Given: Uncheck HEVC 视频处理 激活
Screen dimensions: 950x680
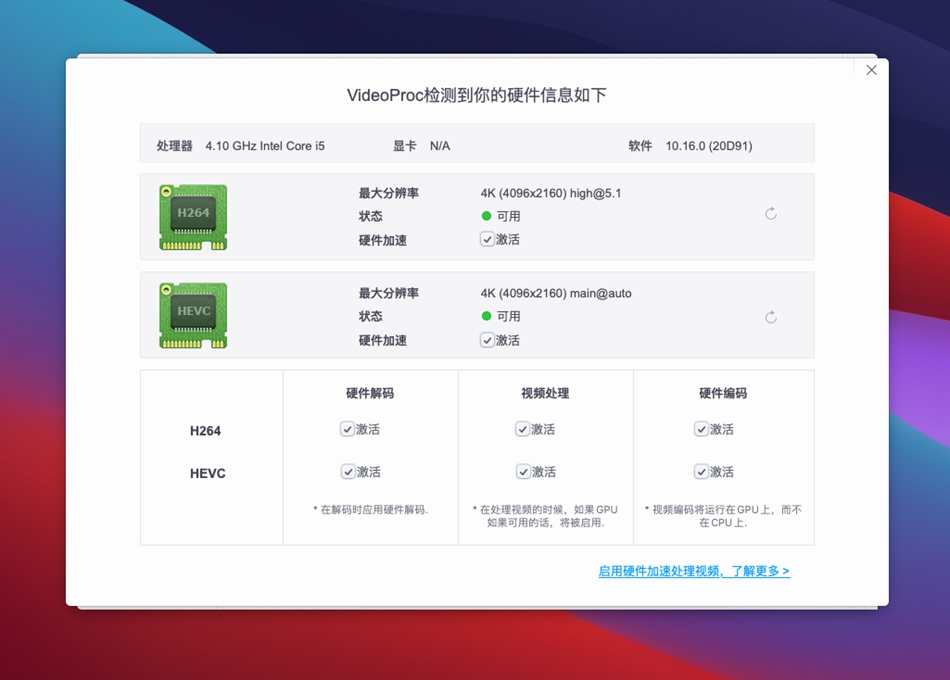Looking at the screenshot, I should tap(523, 472).
